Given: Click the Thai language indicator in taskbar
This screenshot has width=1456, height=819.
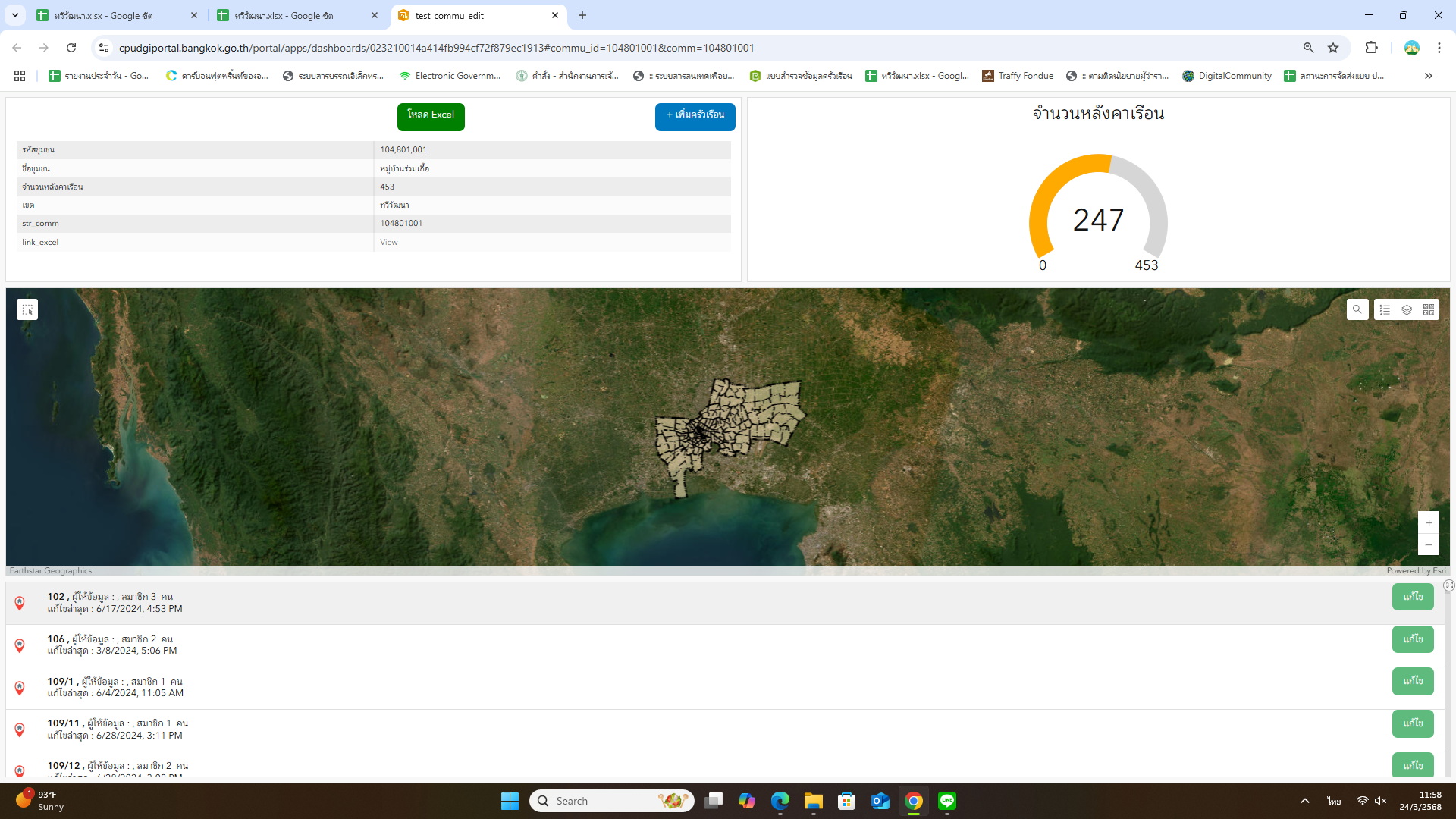Looking at the screenshot, I should 1334,801.
